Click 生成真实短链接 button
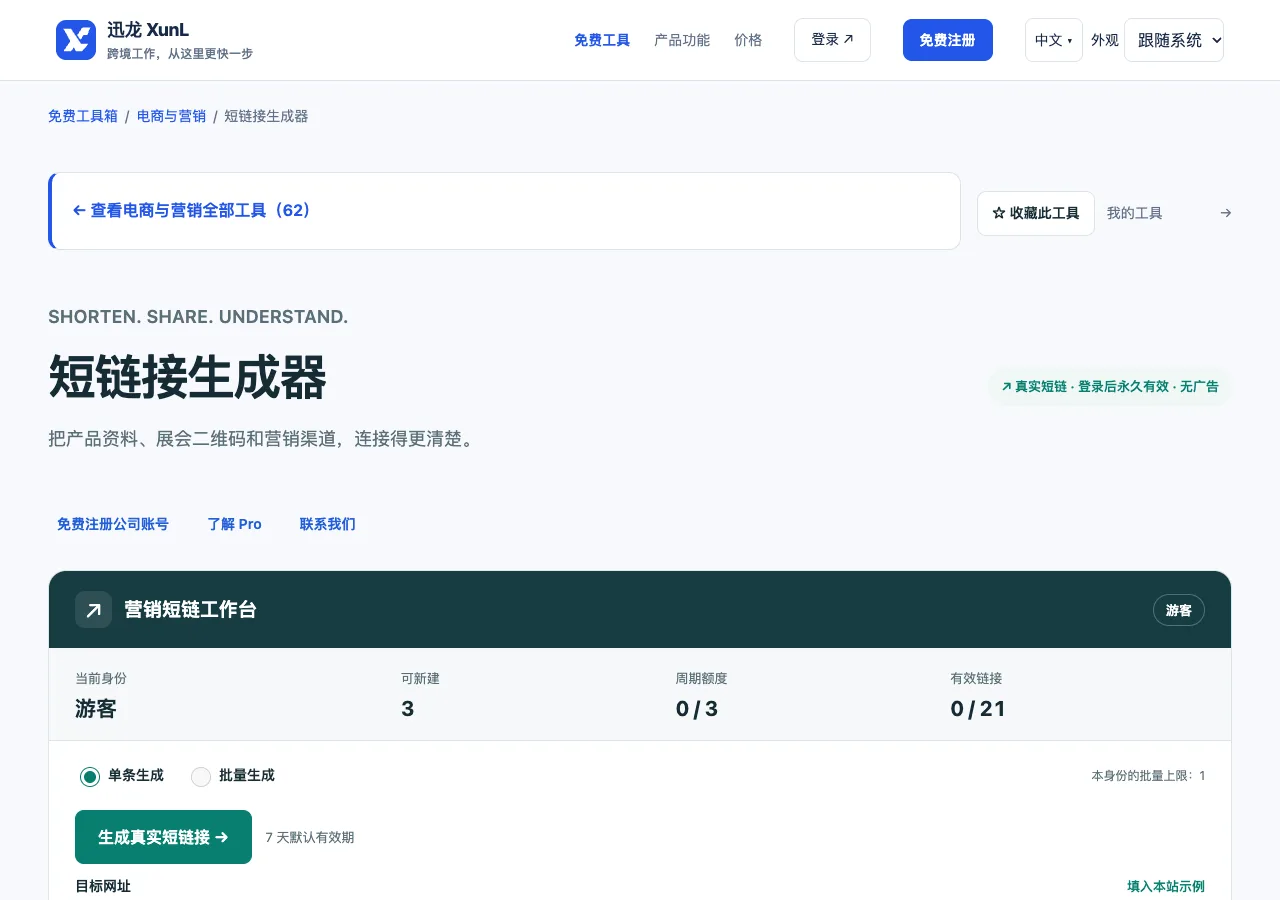 point(163,837)
